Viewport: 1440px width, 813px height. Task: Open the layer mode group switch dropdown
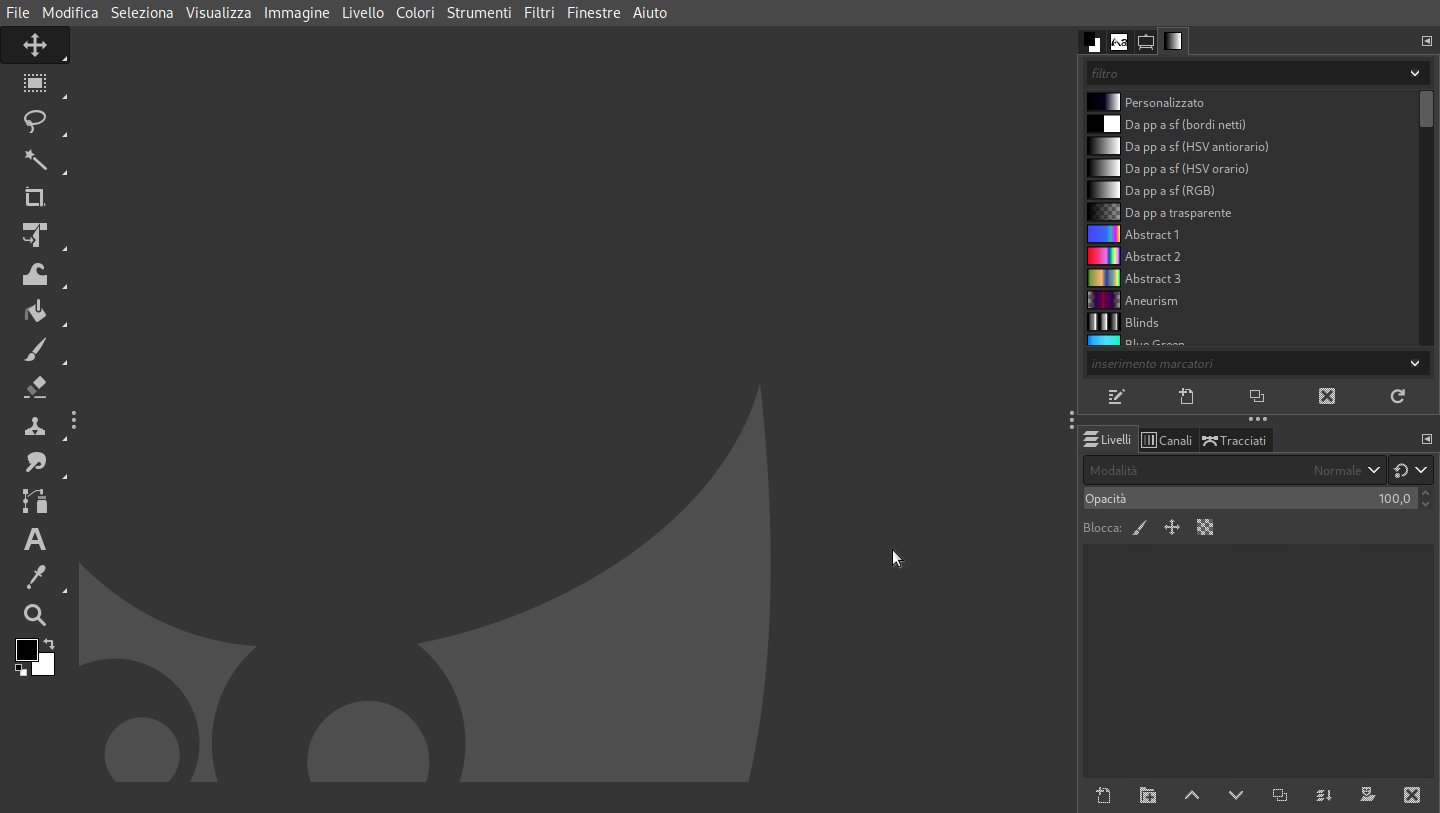tap(1411, 470)
